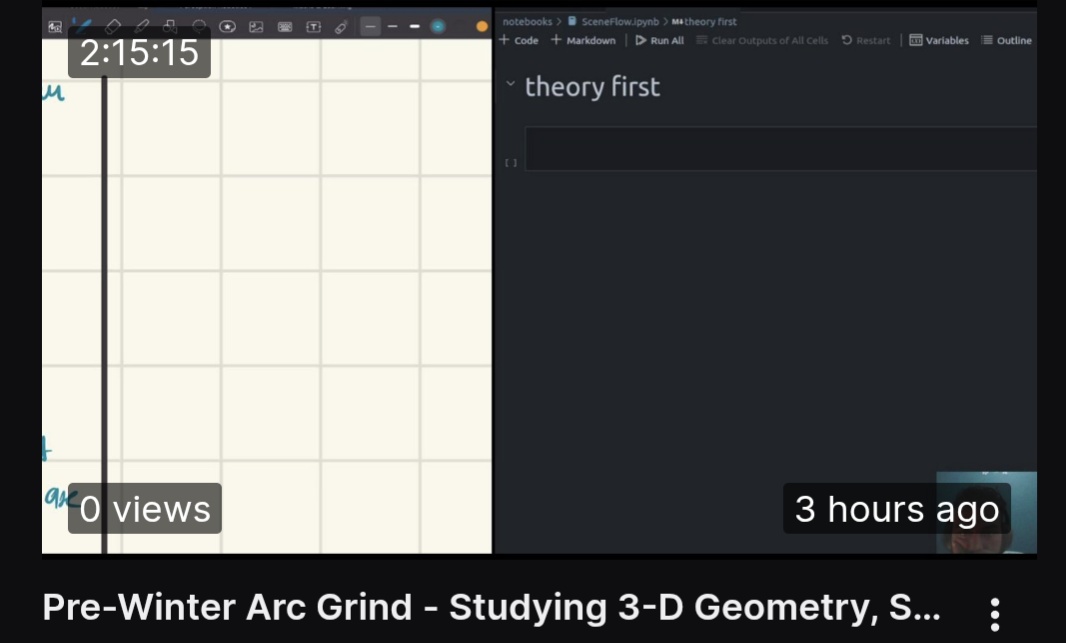
Task: Click the '0 views' badge
Action: (x=145, y=508)
